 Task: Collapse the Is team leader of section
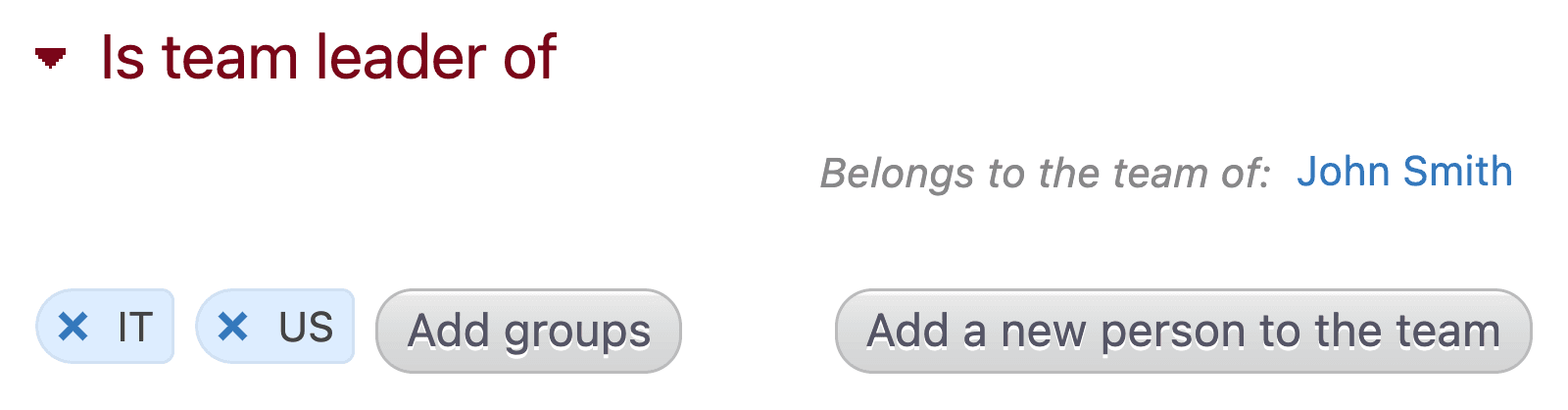[50, 59]
